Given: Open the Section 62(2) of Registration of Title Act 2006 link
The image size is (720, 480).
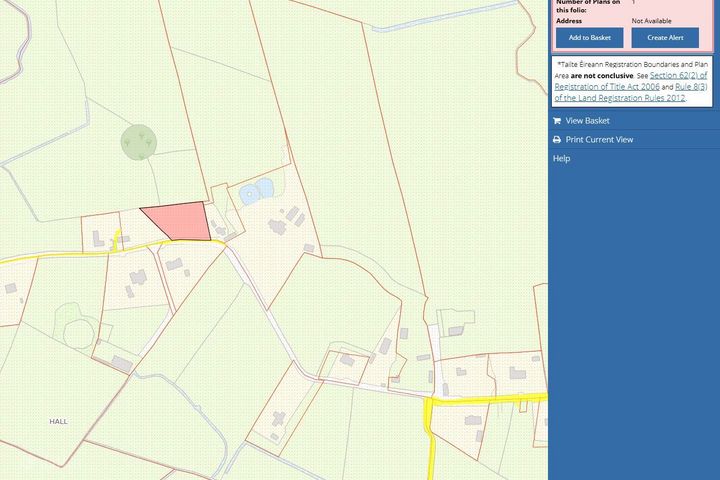Looking at the screenshot, I should coord(631,81).
